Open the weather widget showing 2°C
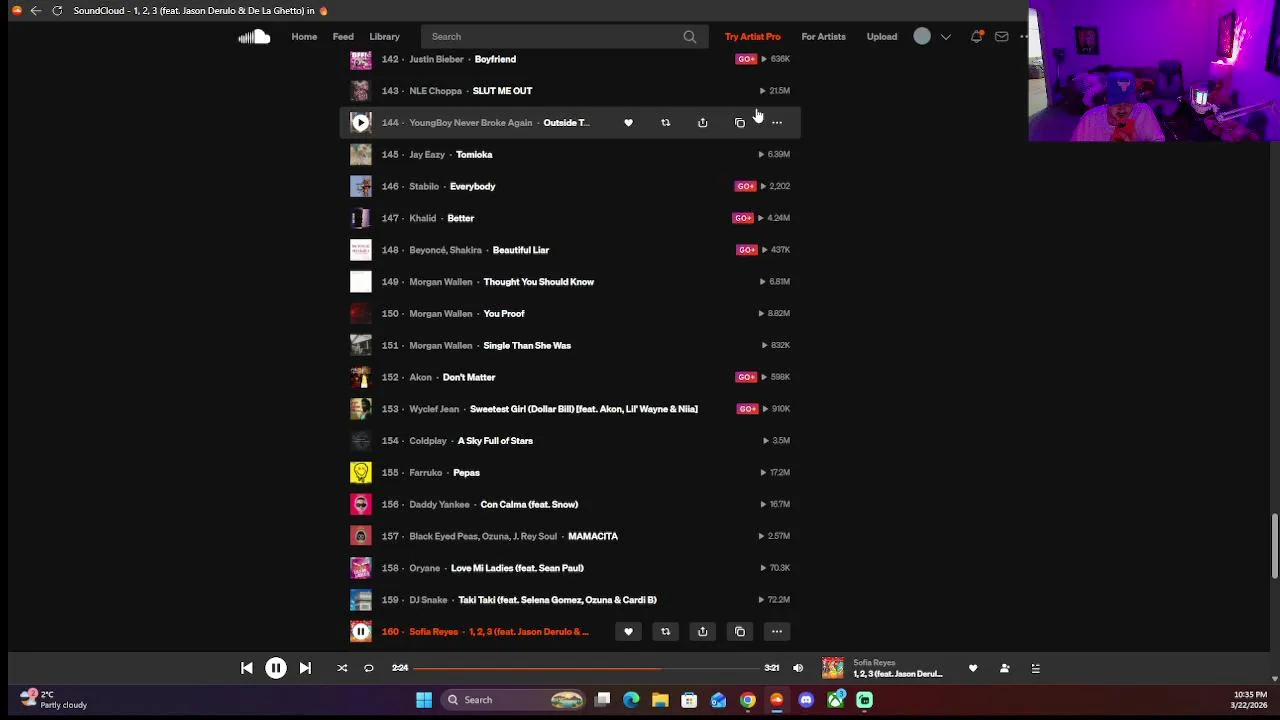Viewport: 1280px width, 720px height. coord(54,699)
